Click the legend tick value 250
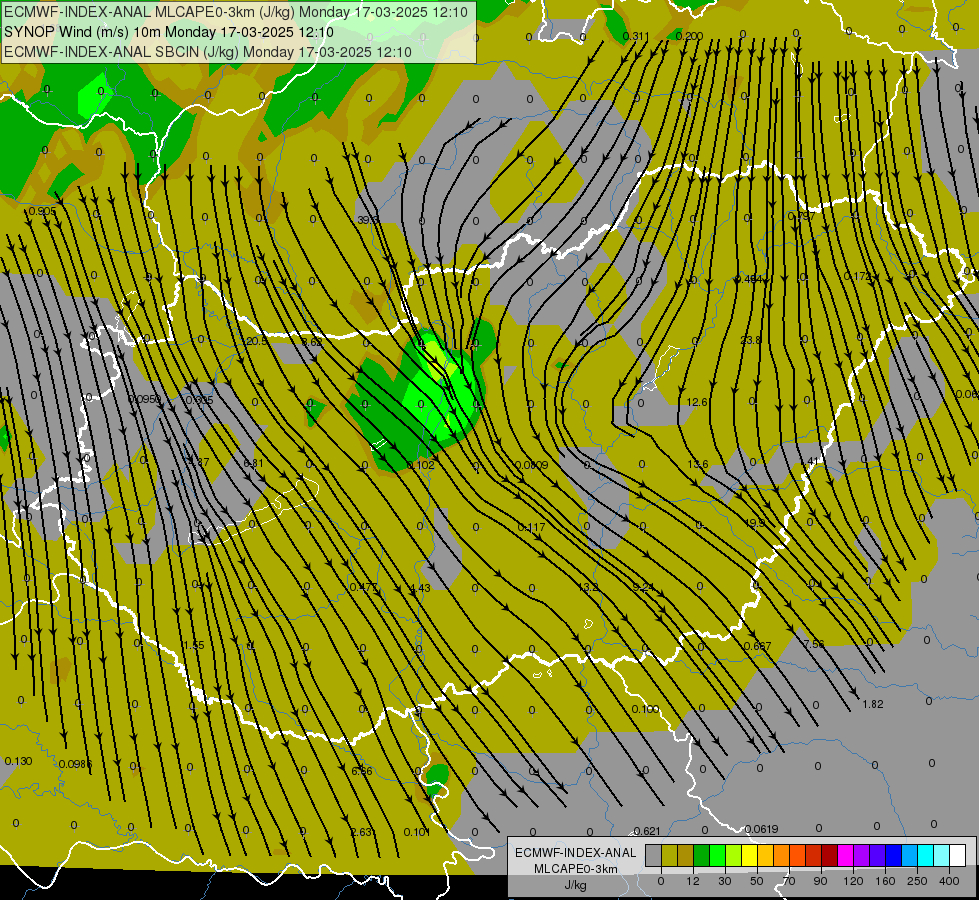Image resolution: width=979 pixels, height=900 pixels. tap(917, 881)
